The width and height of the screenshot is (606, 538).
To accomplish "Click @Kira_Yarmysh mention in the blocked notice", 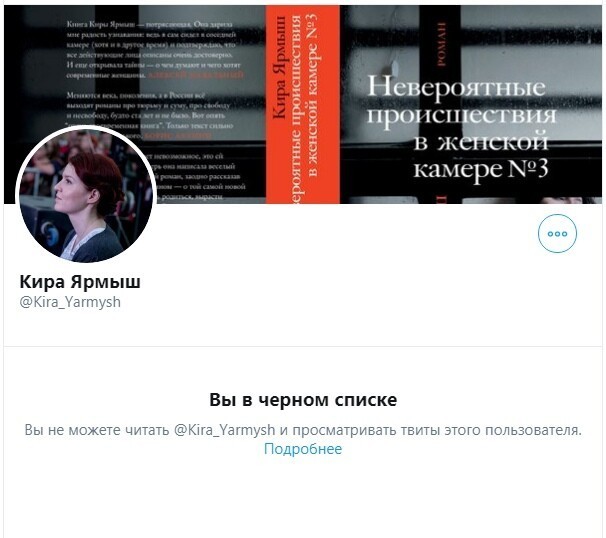I will [x=225, y=430].
